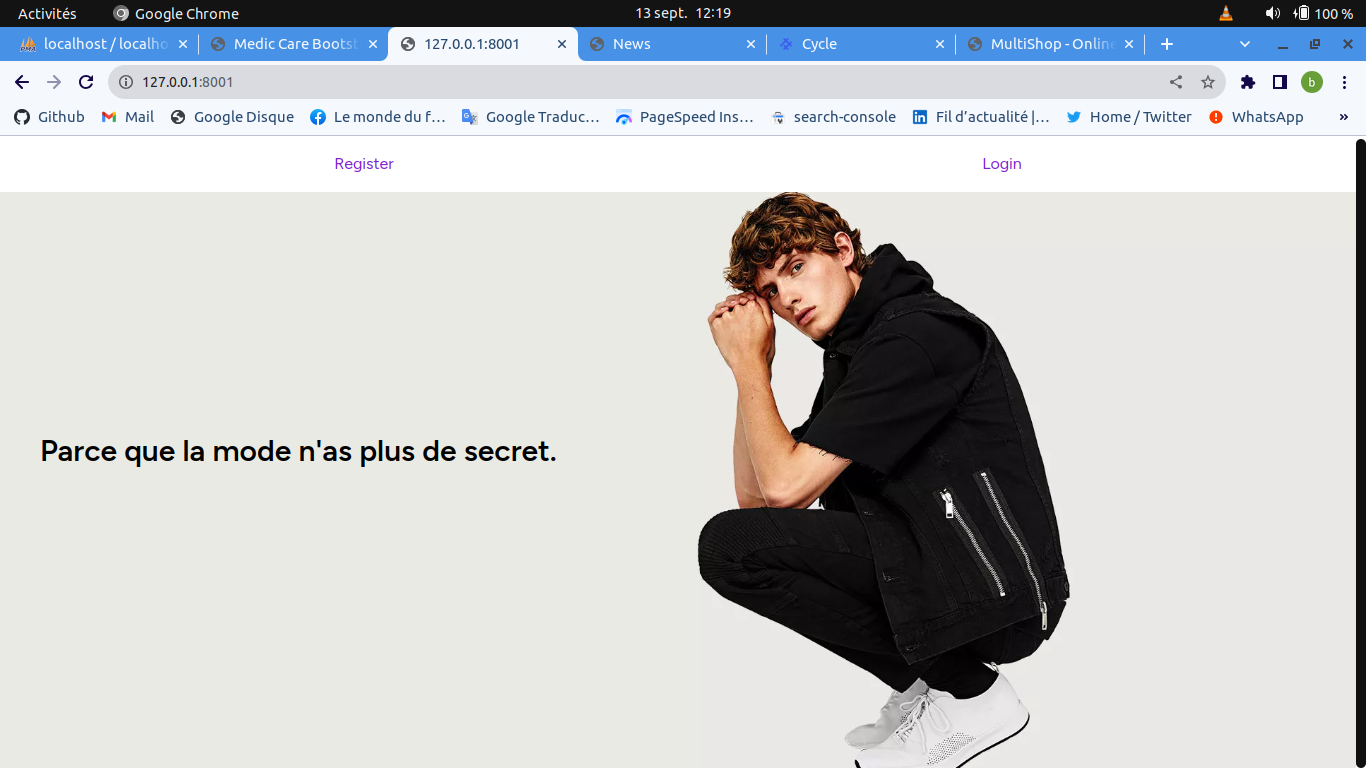Go back using the browser back arrow
1366x768 pixels.
click(22, 82)
